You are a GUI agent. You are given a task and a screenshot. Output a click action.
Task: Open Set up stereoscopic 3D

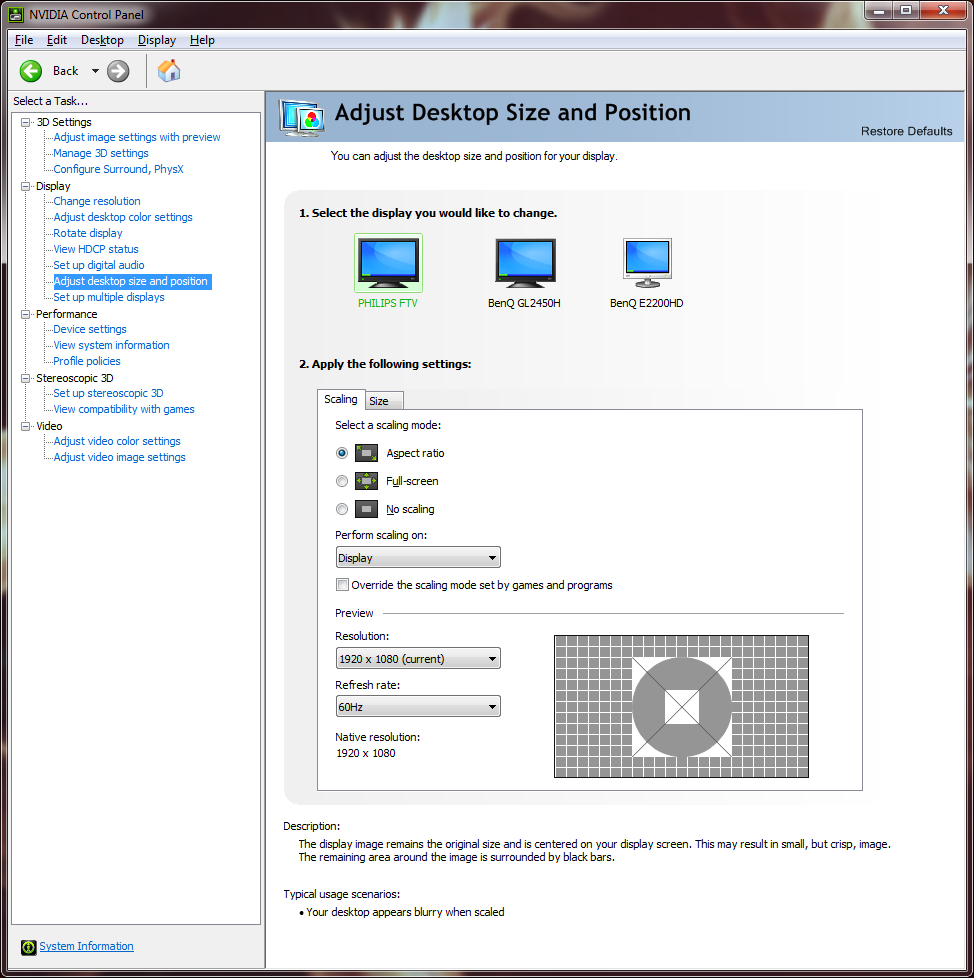click(x=108, y=394)
